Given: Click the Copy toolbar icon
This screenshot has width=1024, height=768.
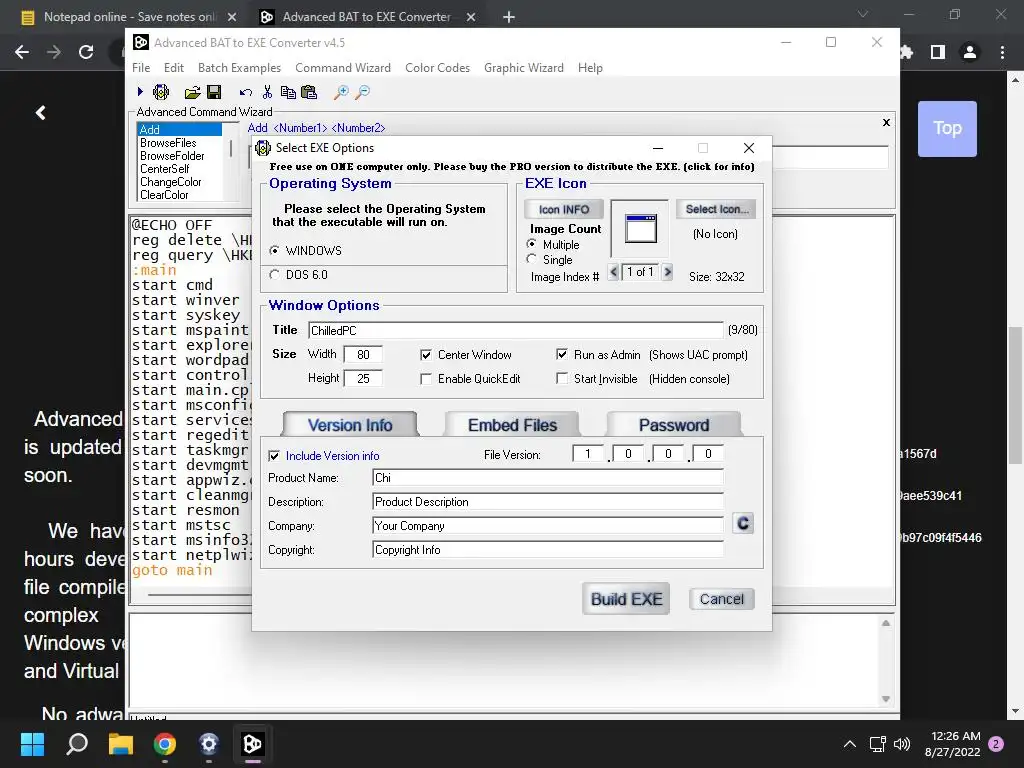Looking at the screenshot, I should [288, 92].
